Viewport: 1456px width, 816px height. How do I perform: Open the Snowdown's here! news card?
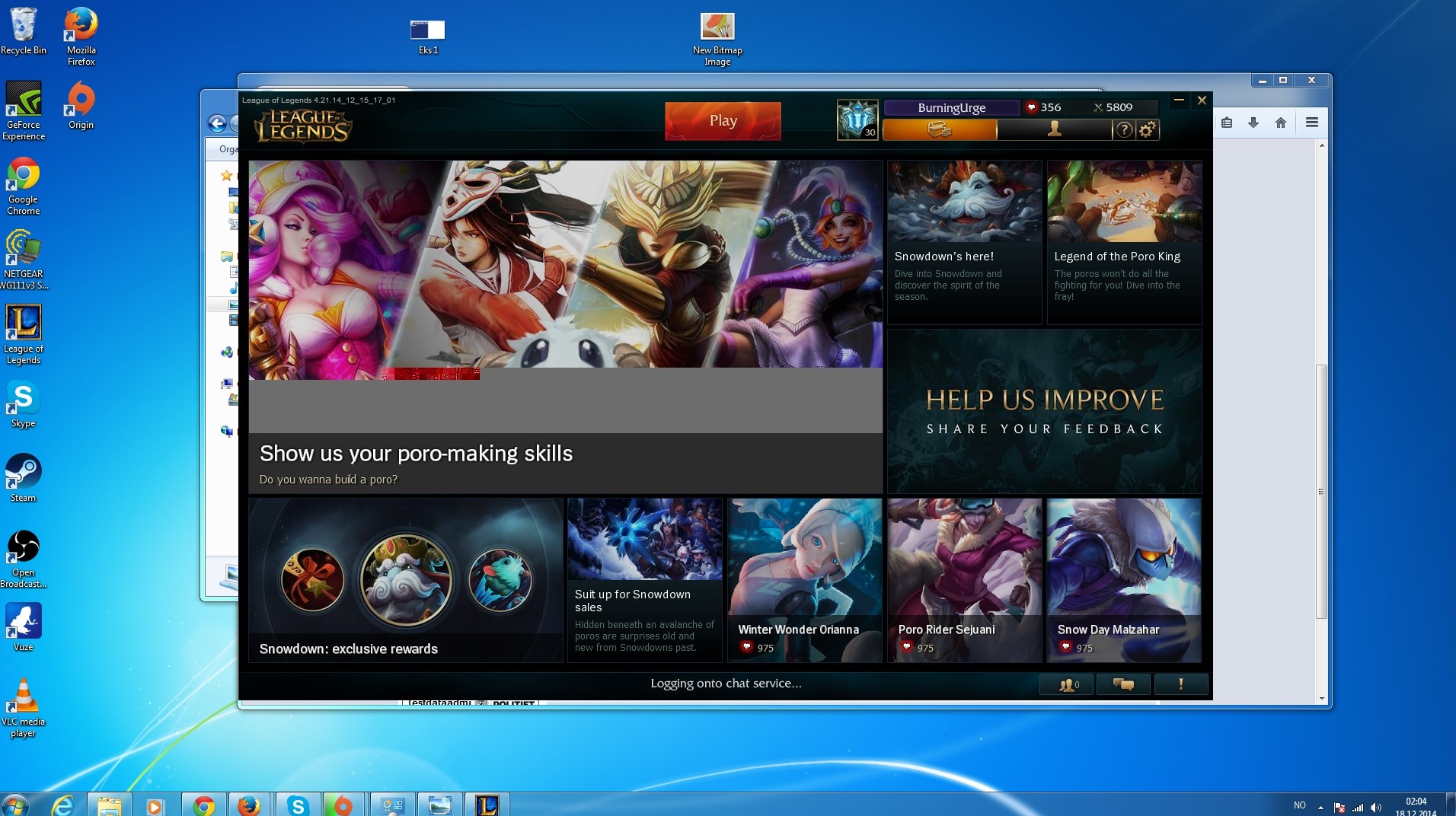pyautogui.click(x=964, y=243)
